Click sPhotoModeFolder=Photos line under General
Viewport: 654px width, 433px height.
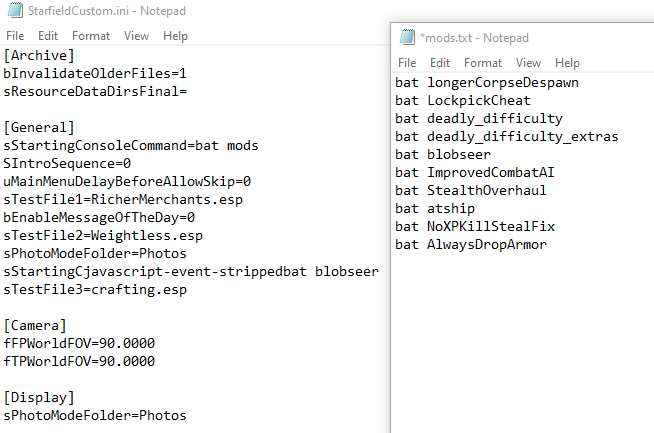point(95,254)
